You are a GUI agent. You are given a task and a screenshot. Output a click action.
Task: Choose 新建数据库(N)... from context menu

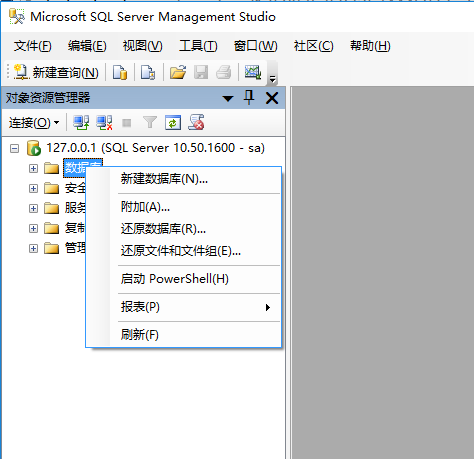[x=183, y=179]
